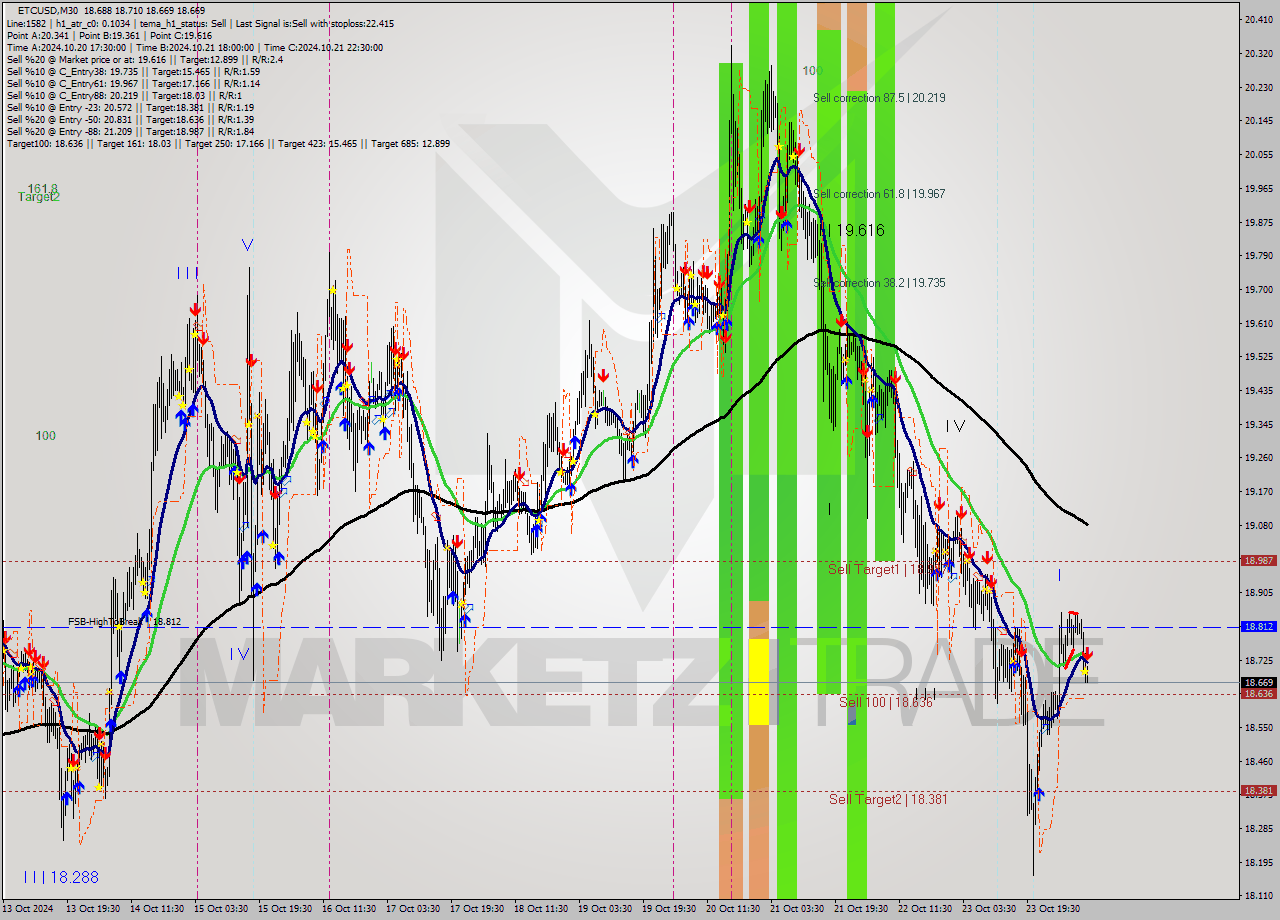Click the 'Time A:2024.10.20 17:30:00' line
The width and height of the screenshot is (1280, 920).
click(194, 47)
